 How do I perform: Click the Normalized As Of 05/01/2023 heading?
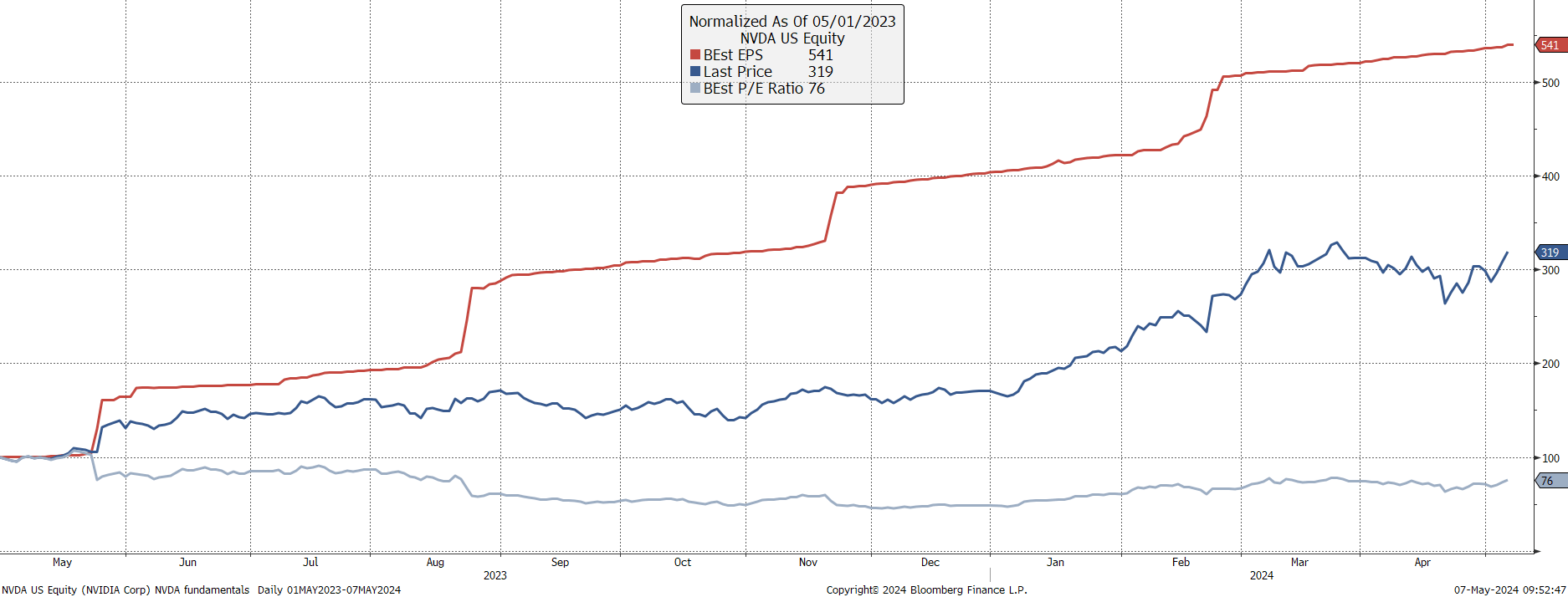point(792,22)
